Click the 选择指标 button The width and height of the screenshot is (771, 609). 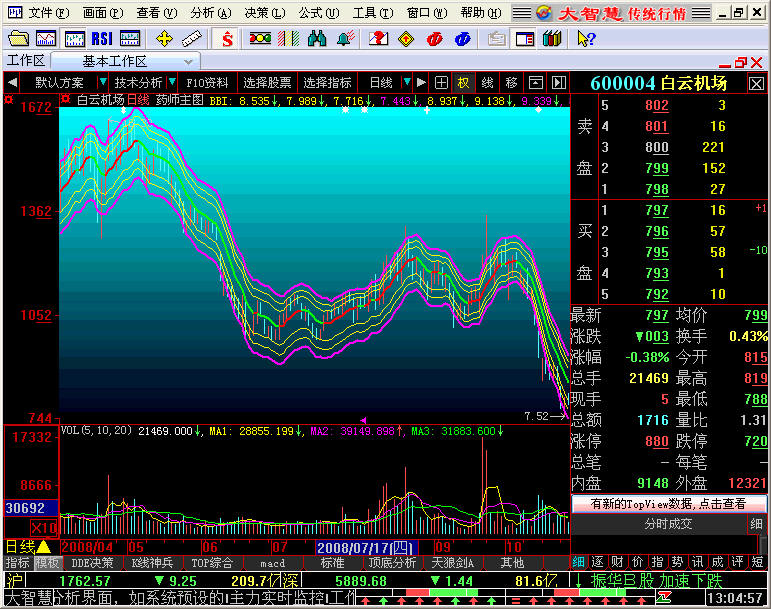coord(327,83)
